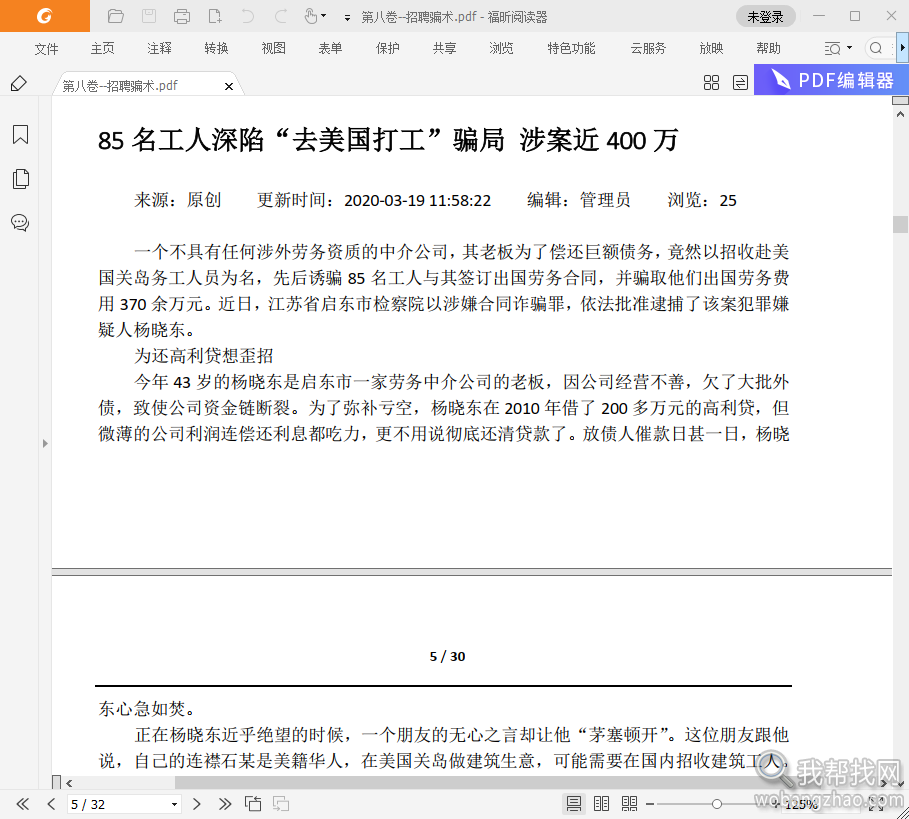Switch to the 转换 tab

pyautogui.click(x=216, y=49)
